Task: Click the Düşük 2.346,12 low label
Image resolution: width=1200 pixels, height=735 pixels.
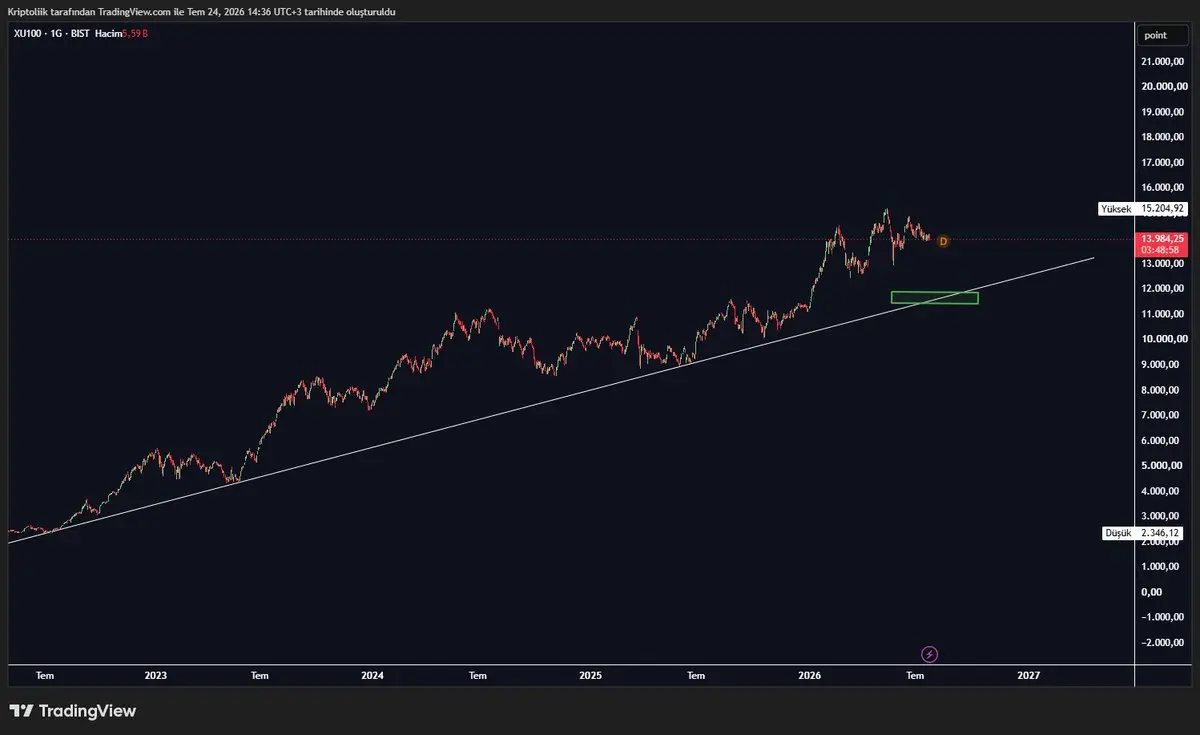Action: click(1142, 534)
